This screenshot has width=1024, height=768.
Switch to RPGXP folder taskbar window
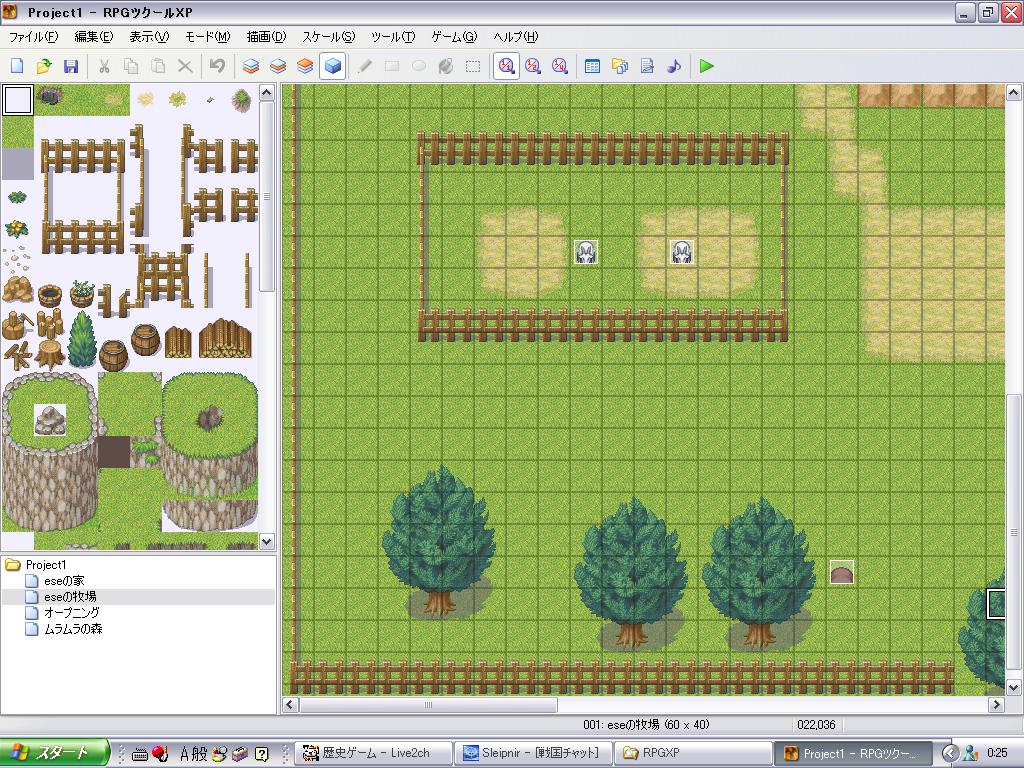pyautogui.click(x=694, y=753)
